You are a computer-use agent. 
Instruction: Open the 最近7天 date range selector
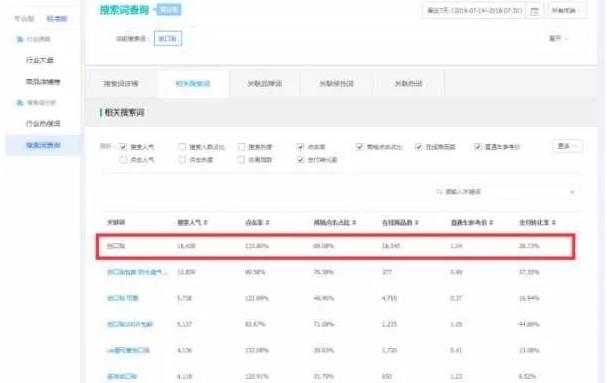475,11
